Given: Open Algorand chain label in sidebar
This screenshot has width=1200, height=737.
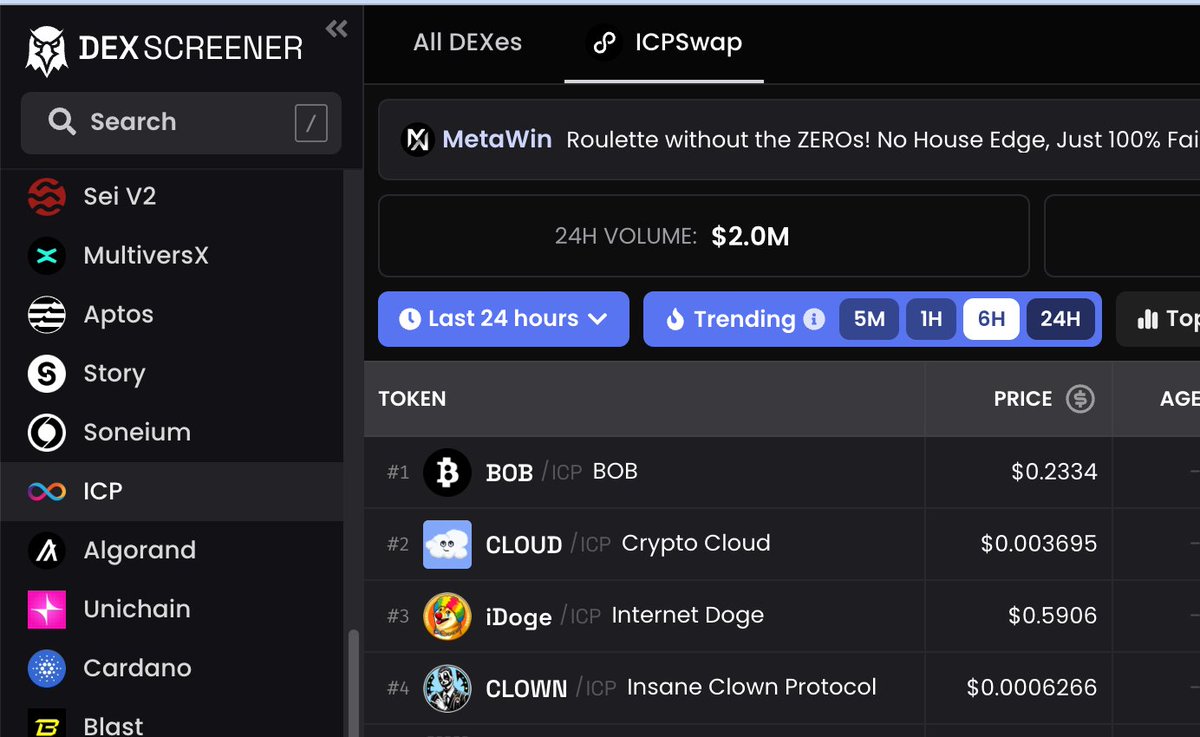Looking at the screenshot, I should (139, 551).
